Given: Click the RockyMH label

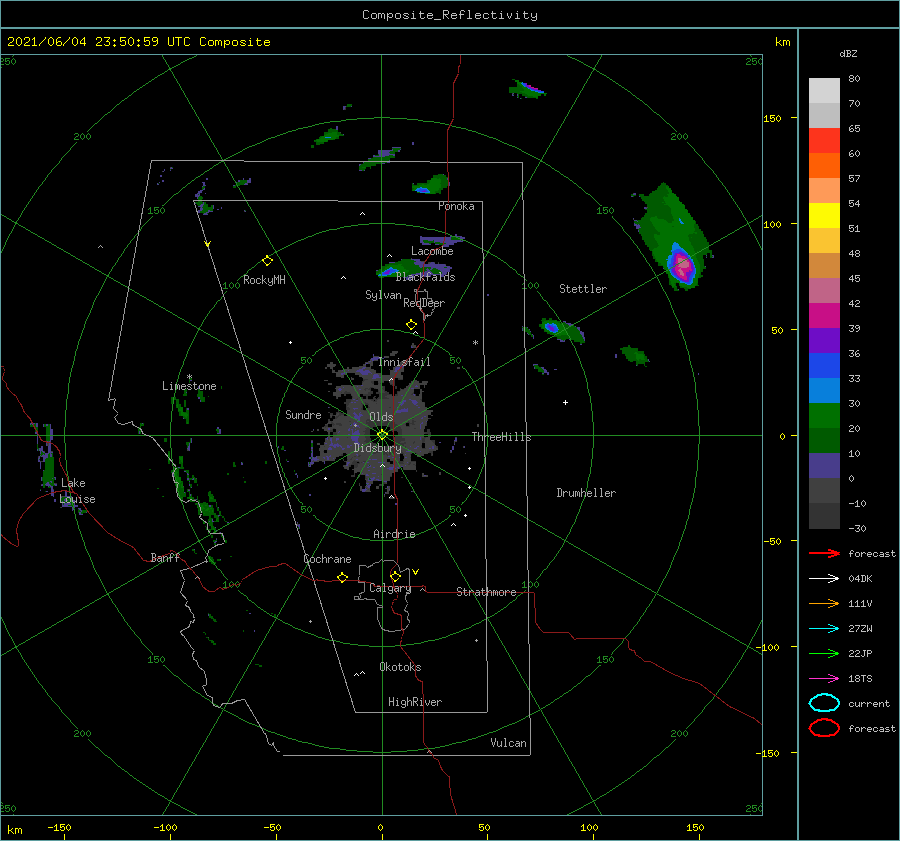Looking at the screenshot, I should (264, 280).
